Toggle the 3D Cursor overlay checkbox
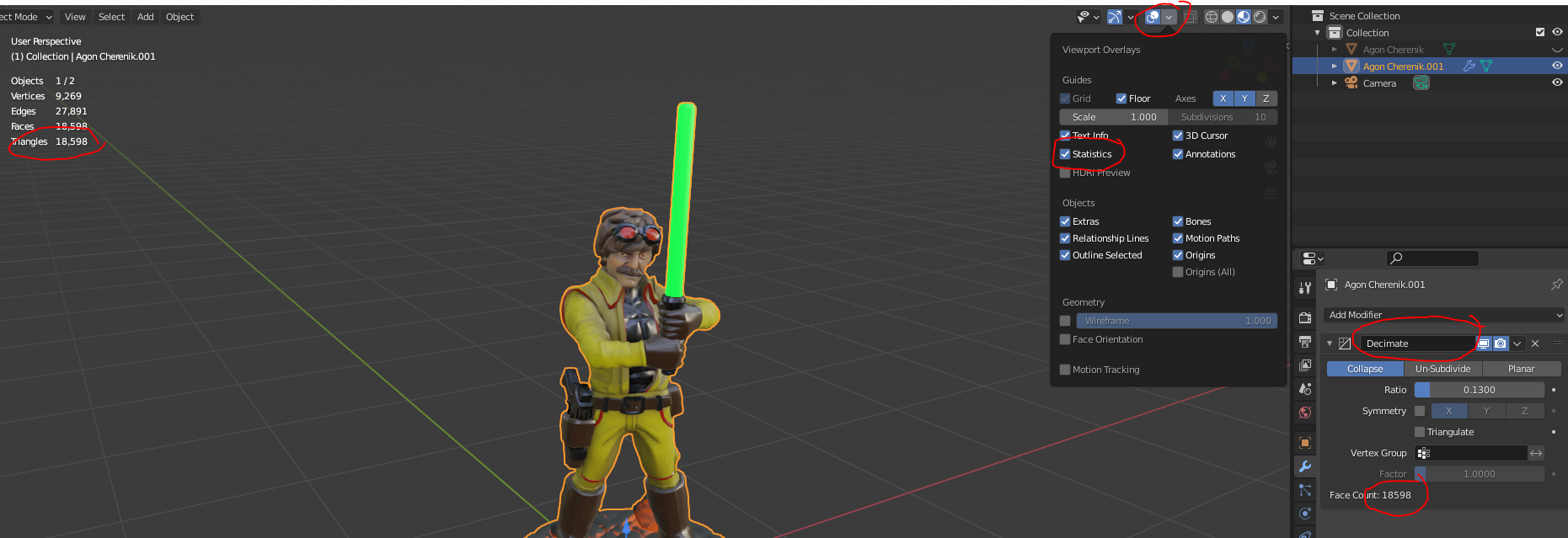The height and width of the screenshot is (538, 1568). 1178,136
